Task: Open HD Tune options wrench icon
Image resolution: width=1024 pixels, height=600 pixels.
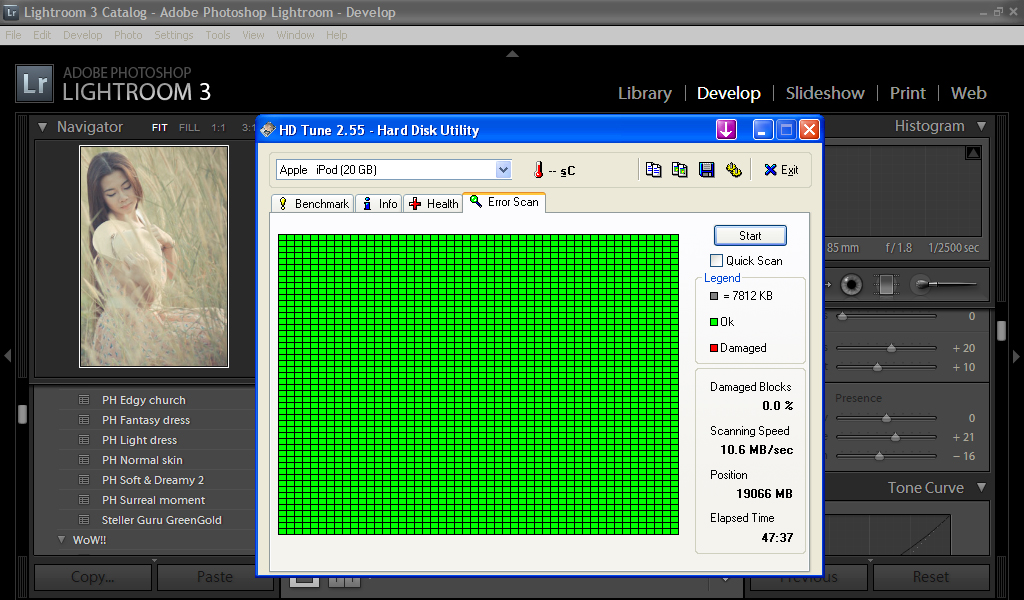Action: click(x=733, y=170)
